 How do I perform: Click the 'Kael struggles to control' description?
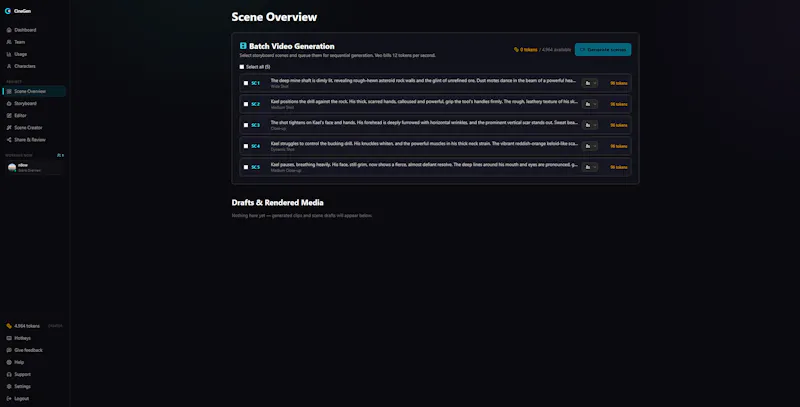pyautogui.click(x=424, y=143)
